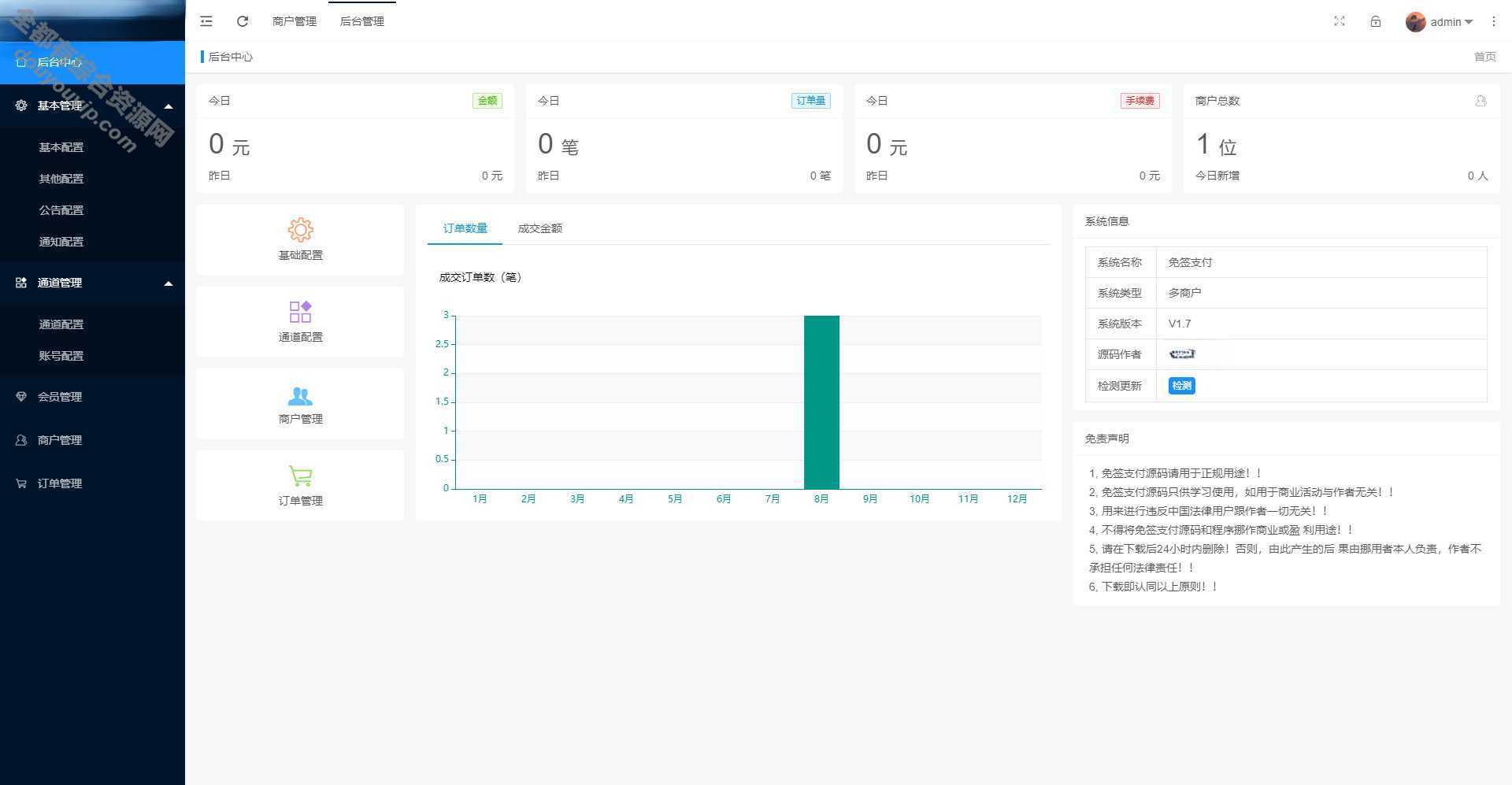The width and height of the screenshot is (1512, 785).
Task: Collapse the 基本管理 menu arrow
Action: pyautogui.click(x=168, y=106)
